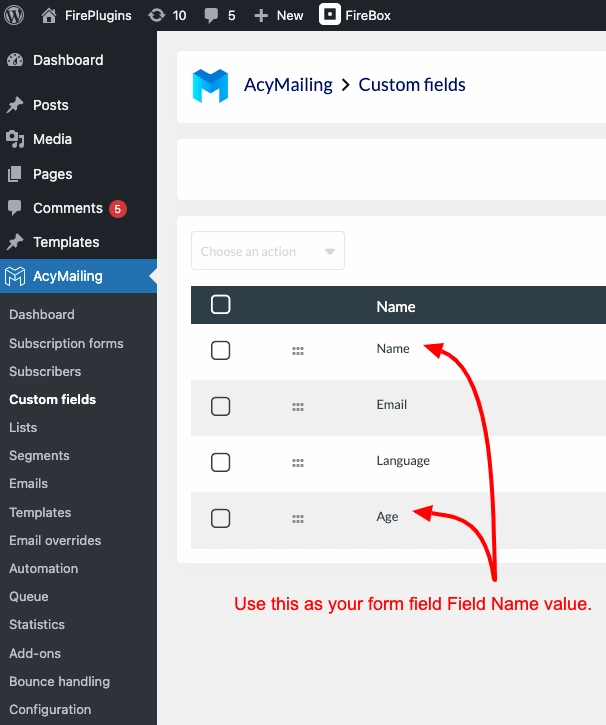This screenshot has height=725, width=606.
Task: Open AcyMailing Templates submenu
Action: [40, 512]
